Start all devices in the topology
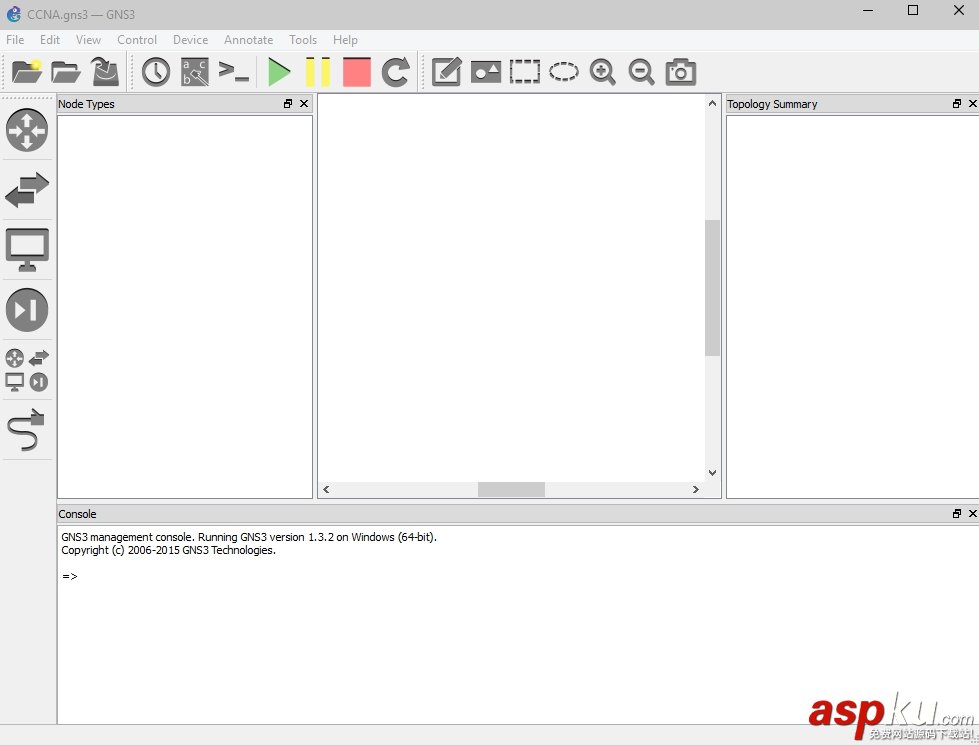Screen dimensions: 979x746 point(279,71)
